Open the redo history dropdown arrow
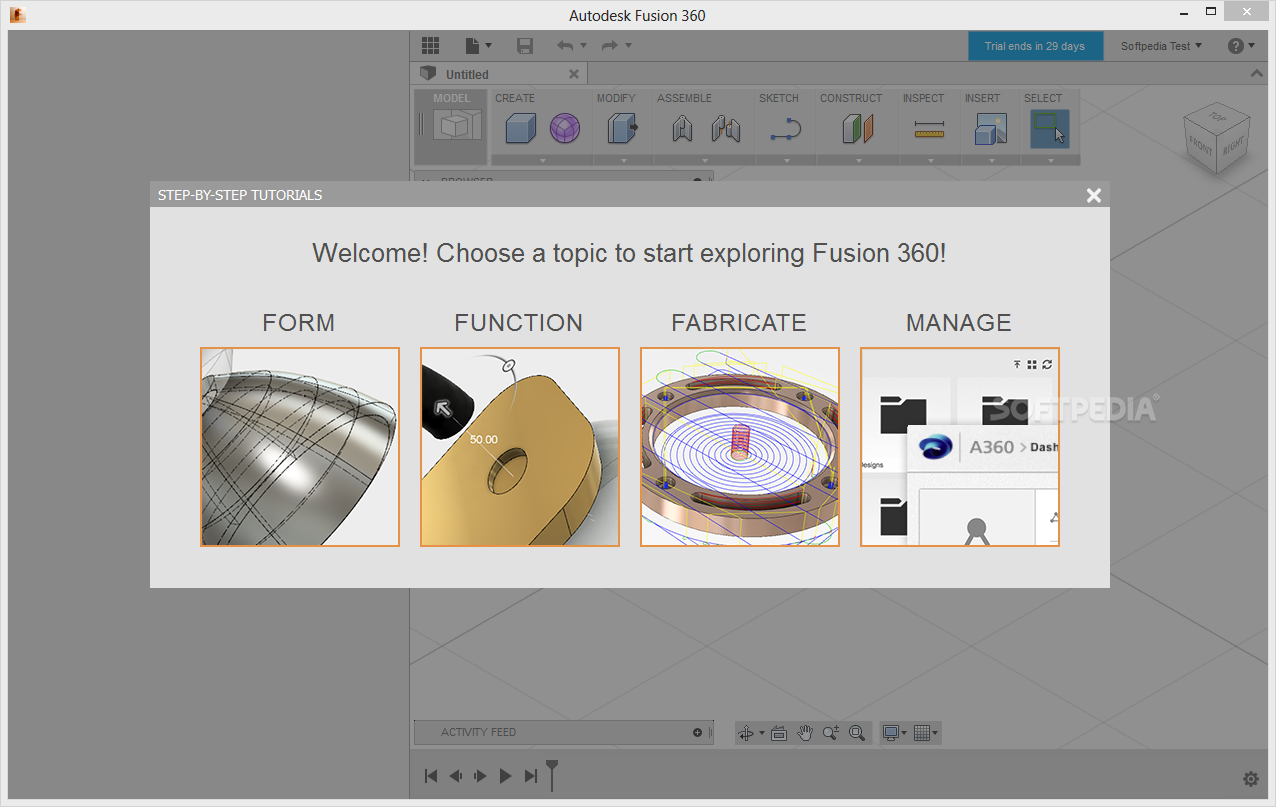The height and width of the screenshot is (807, 1276). [628, 46]
